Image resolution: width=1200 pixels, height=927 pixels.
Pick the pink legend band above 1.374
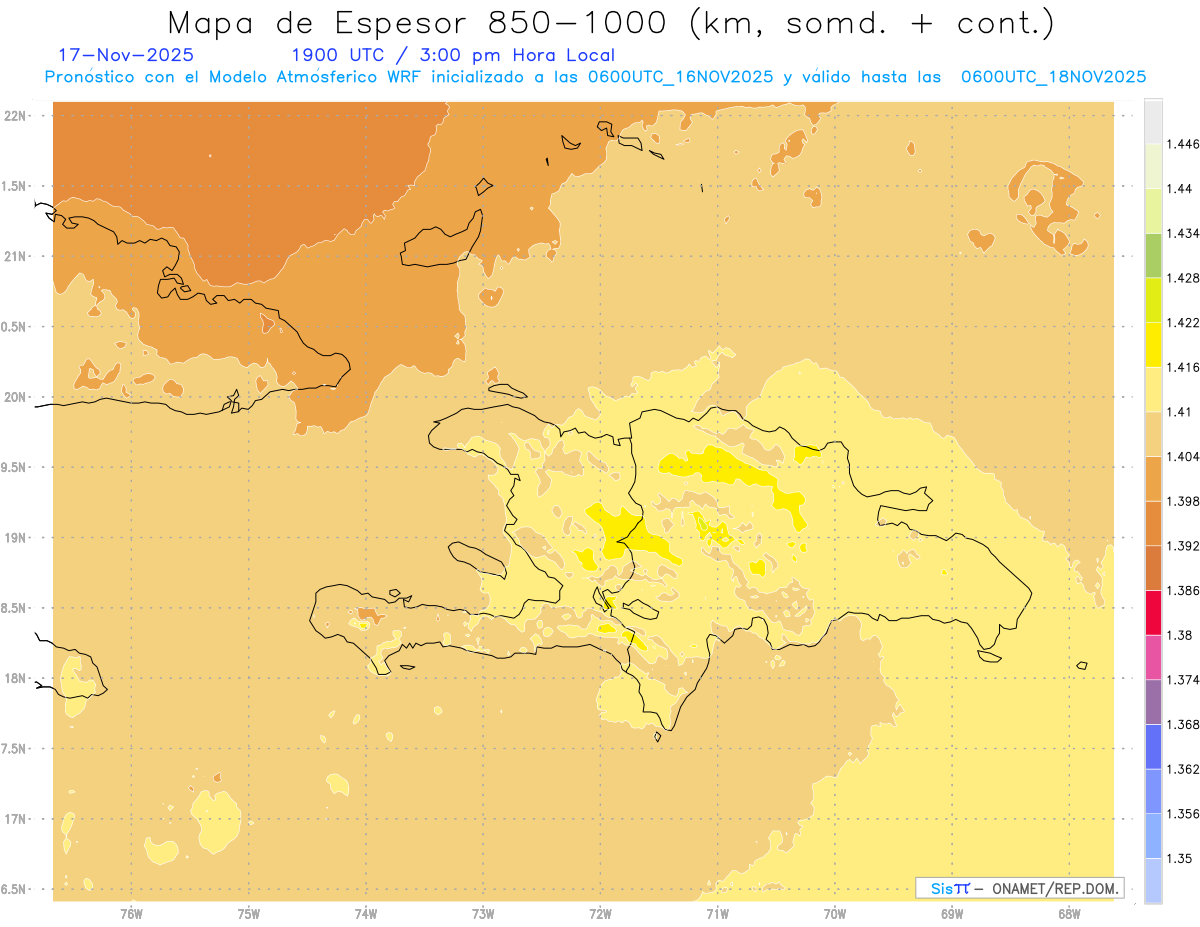point(1153,657)
